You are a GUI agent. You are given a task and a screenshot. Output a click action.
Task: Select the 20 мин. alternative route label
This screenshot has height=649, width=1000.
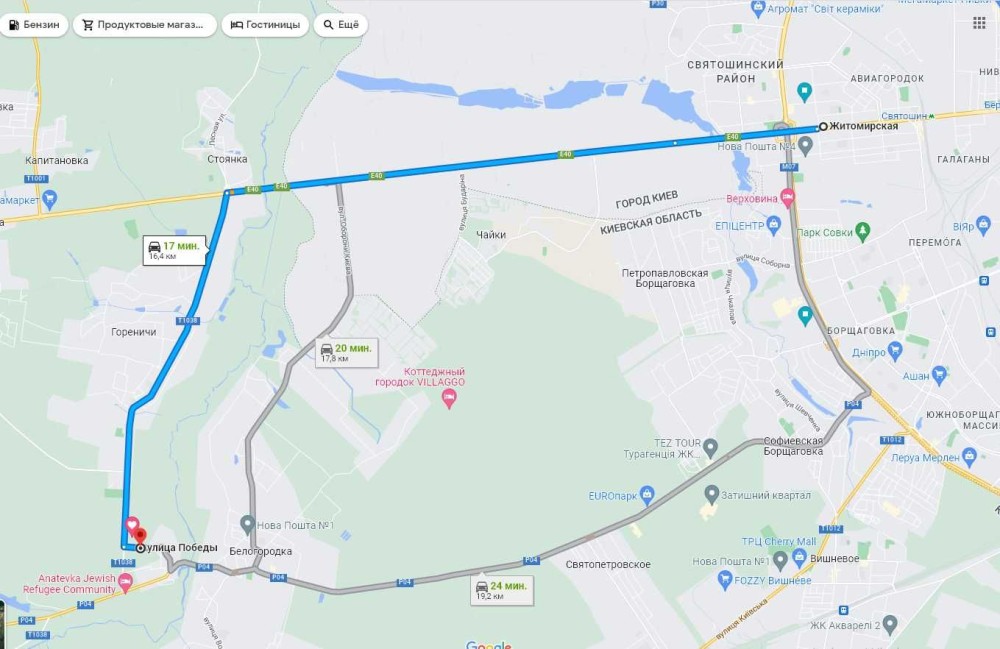click(347, 353)
